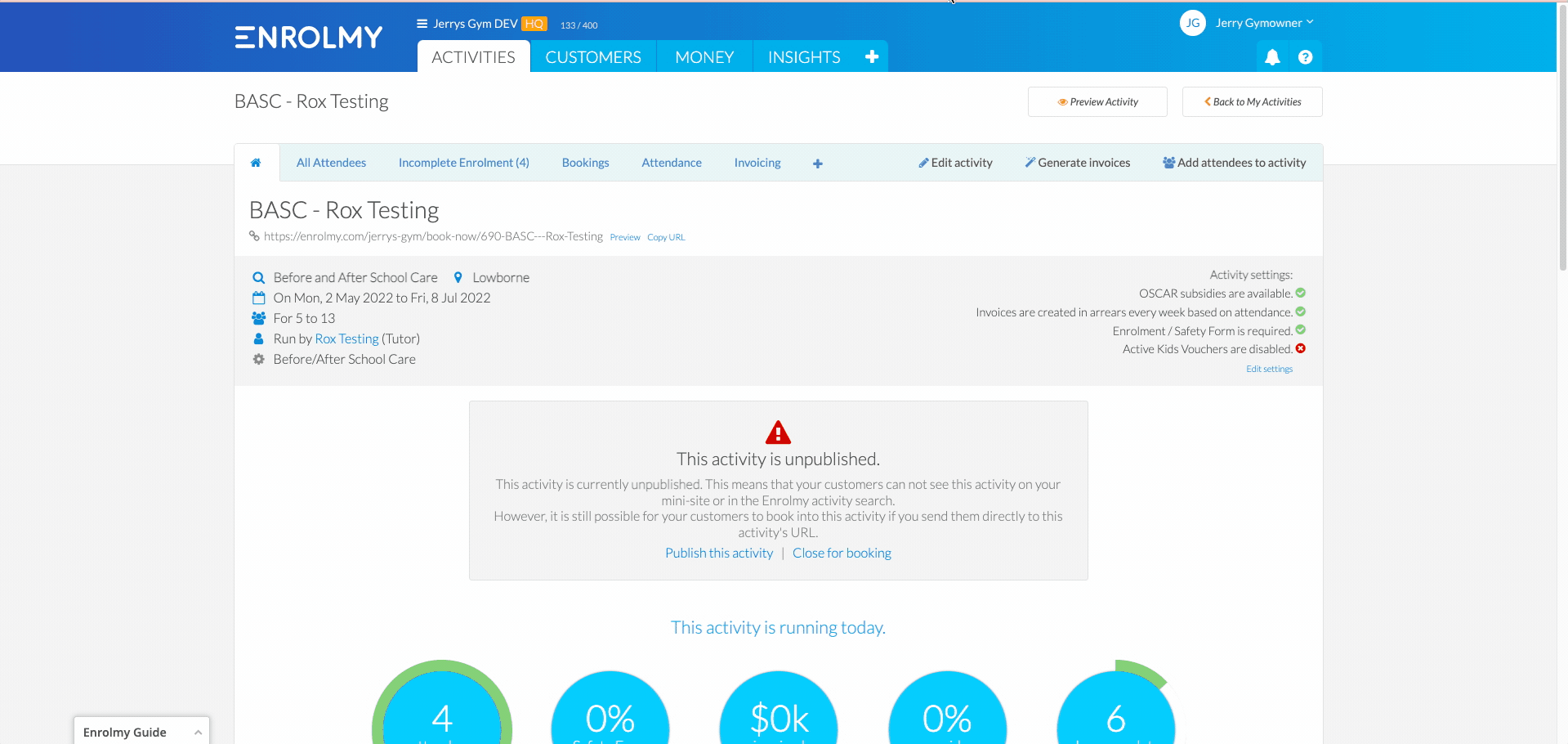Click Publish this activity link
Viewport: 1568px width, 744px height.
coord(719,554)
